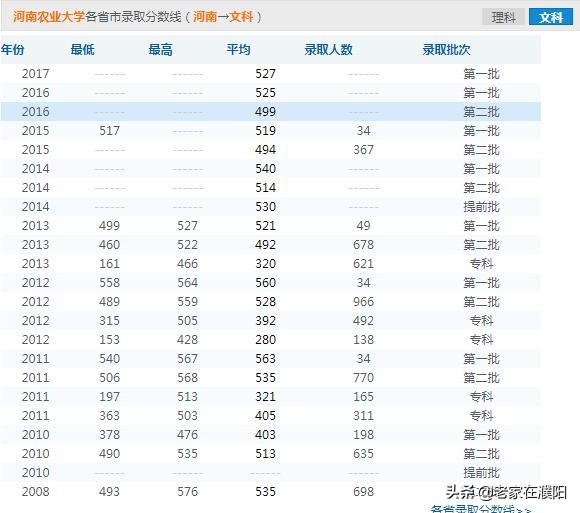This screenshot has width=580, height=513.
Task: Click lowest score 197 for 2011
Action: click(109, 396)
